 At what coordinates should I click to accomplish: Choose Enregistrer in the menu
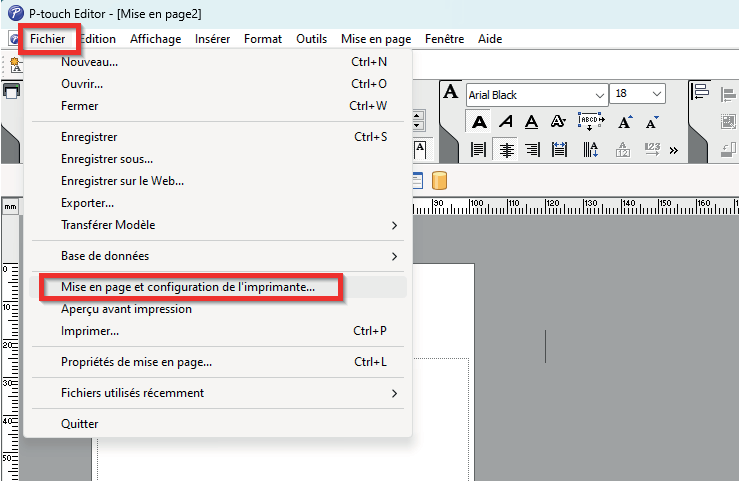[x=218, y=137]
